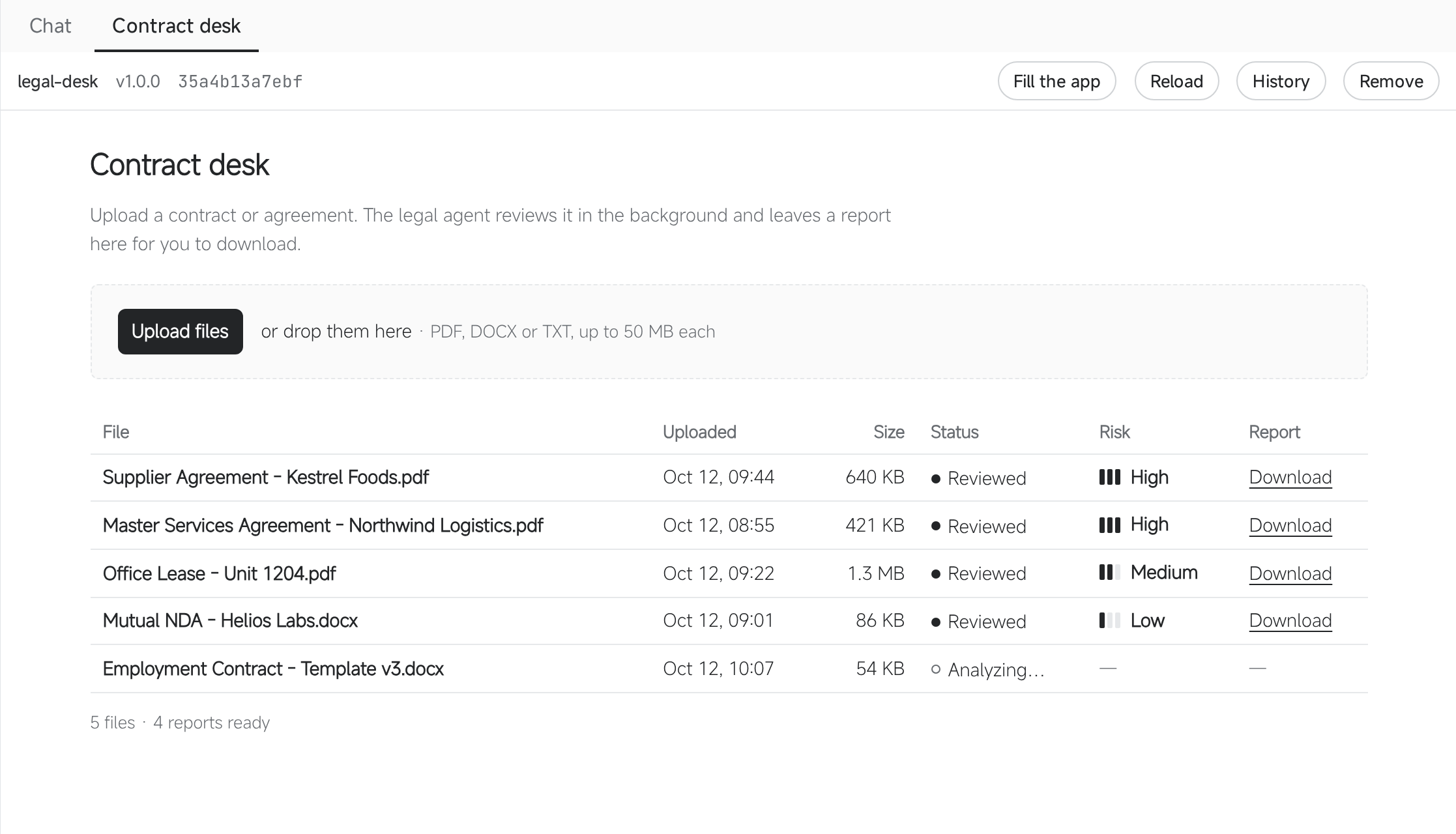Click the Size column header
This screenshot has height=834, width=1456.
click(x=888, y=432)
